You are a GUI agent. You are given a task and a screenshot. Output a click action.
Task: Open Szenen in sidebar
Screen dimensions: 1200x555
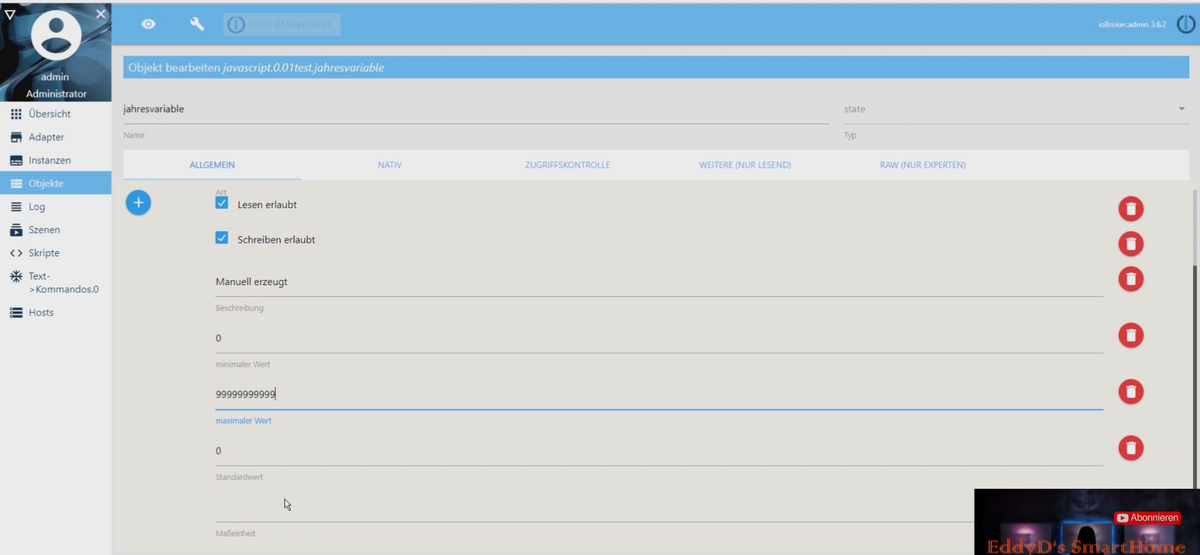[56, 230]
